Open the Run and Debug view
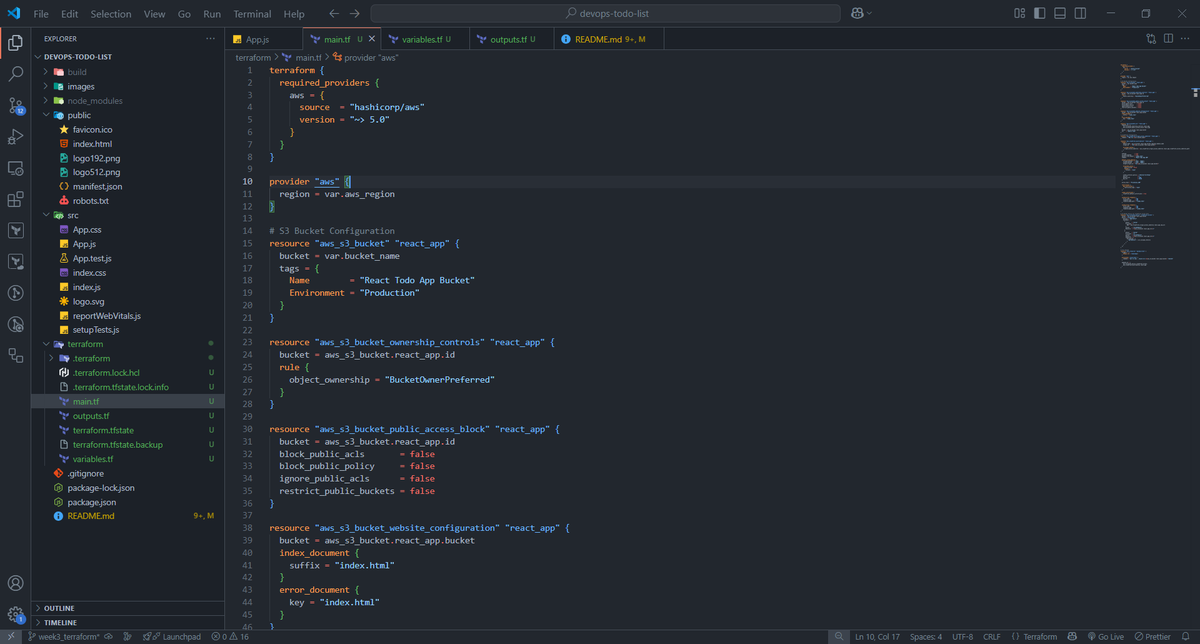This screenshot has width=1200, height=644. click(x=15, y=136)
